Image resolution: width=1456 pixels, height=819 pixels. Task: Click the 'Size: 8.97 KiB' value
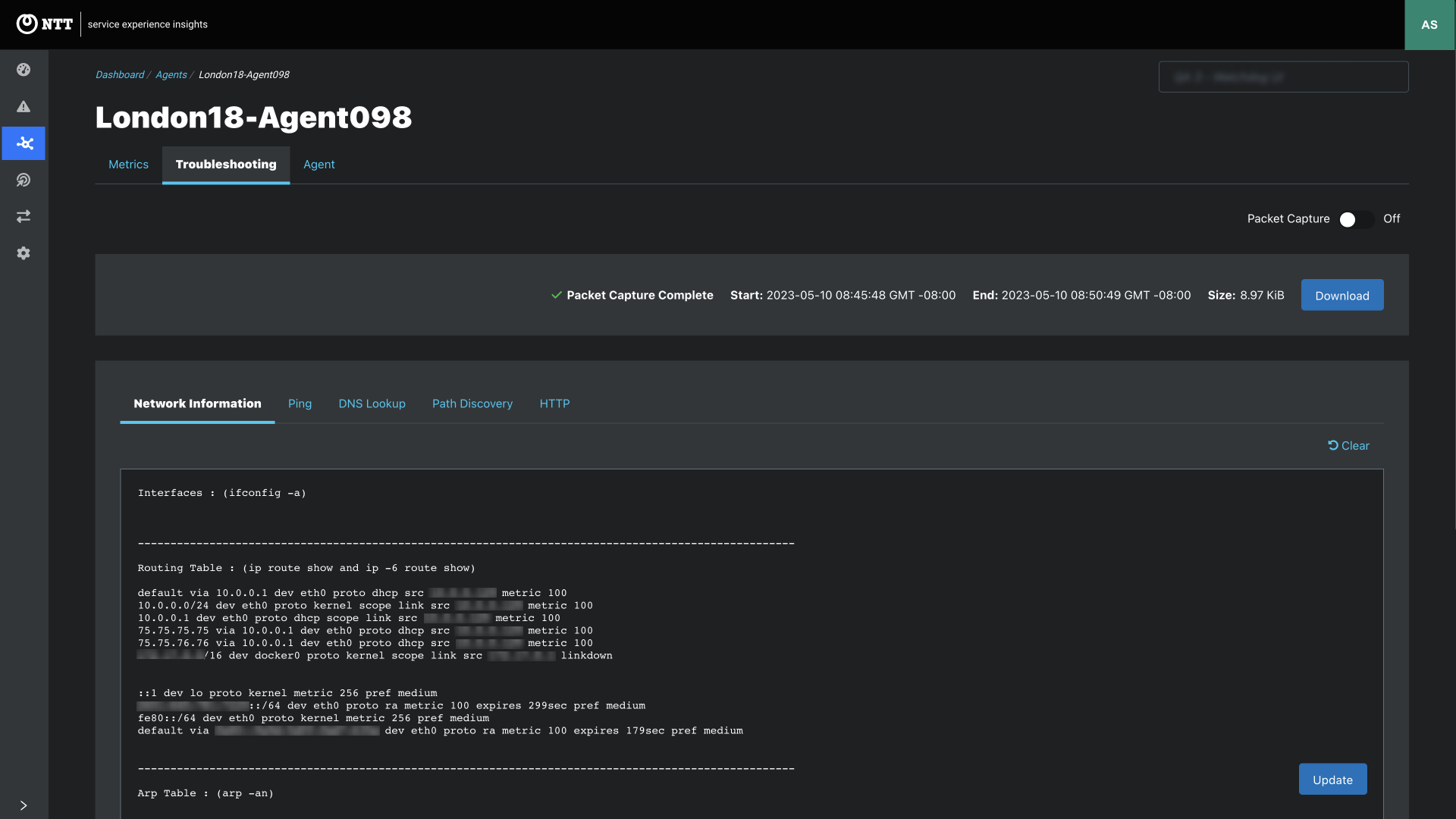click(1246, 295)
